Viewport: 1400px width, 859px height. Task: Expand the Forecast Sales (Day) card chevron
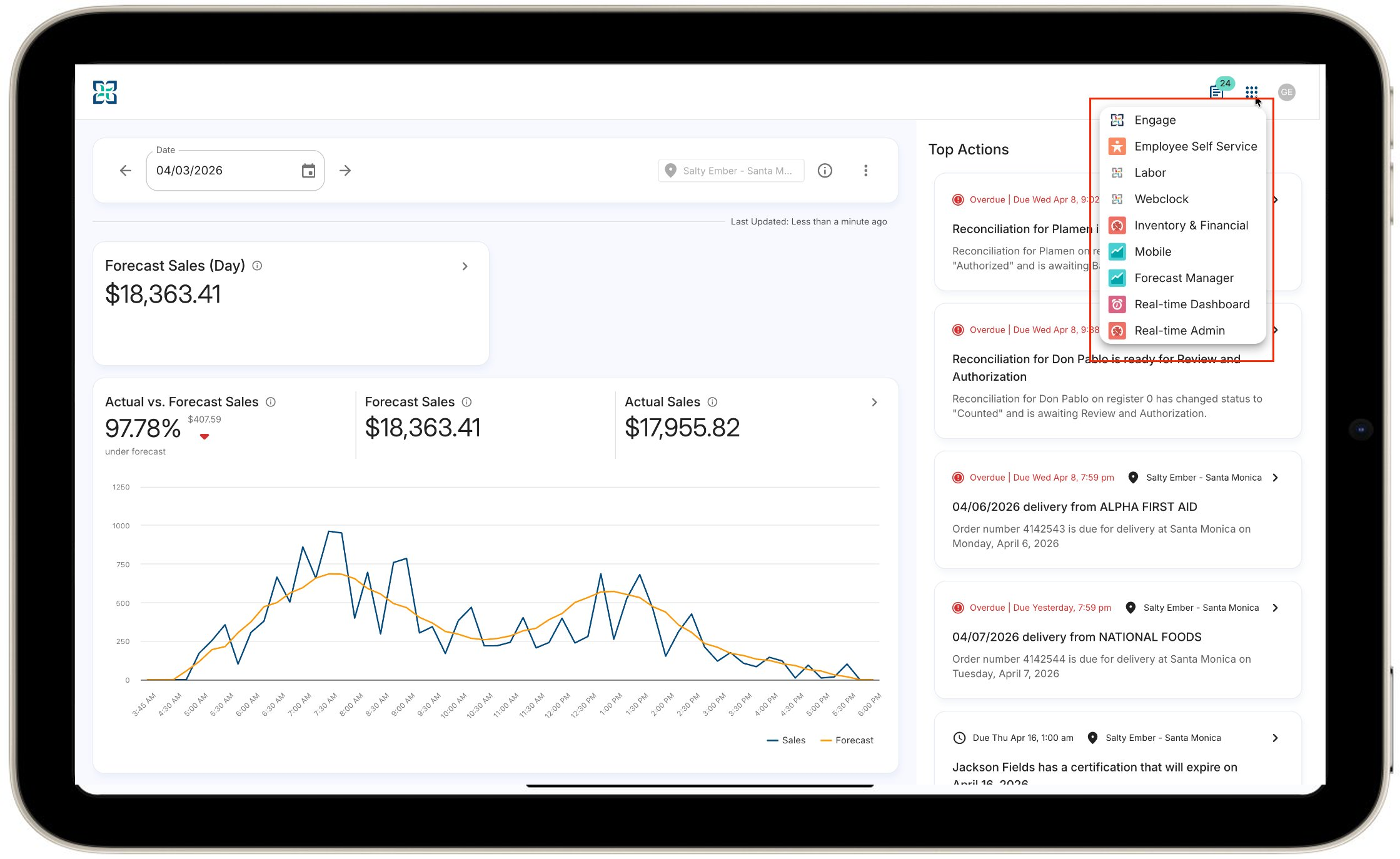pyautogui.click(x=465, y=266)
